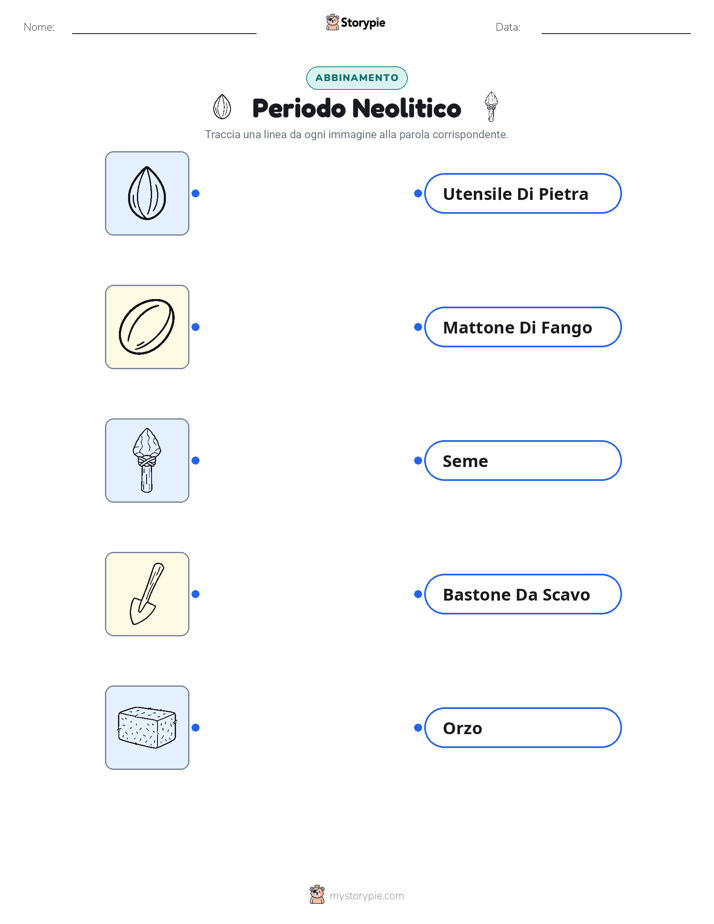Click the Utensile Di Pietra word box
This screenshot has height=924, width=714.
coord(523,193)
